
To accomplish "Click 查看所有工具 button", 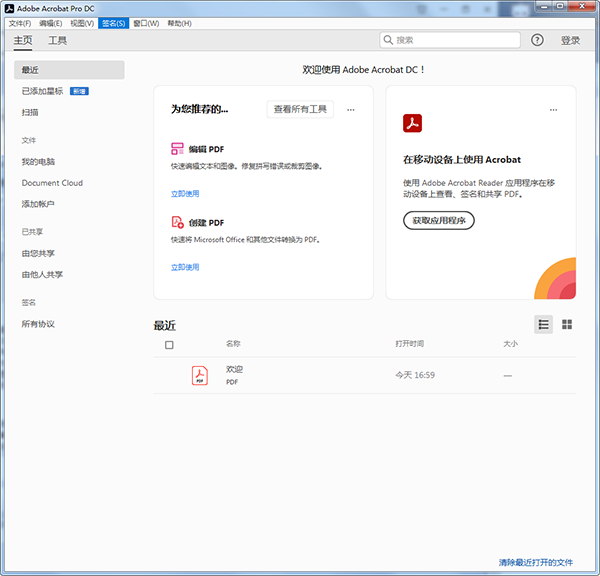I will tap(300, 109).
